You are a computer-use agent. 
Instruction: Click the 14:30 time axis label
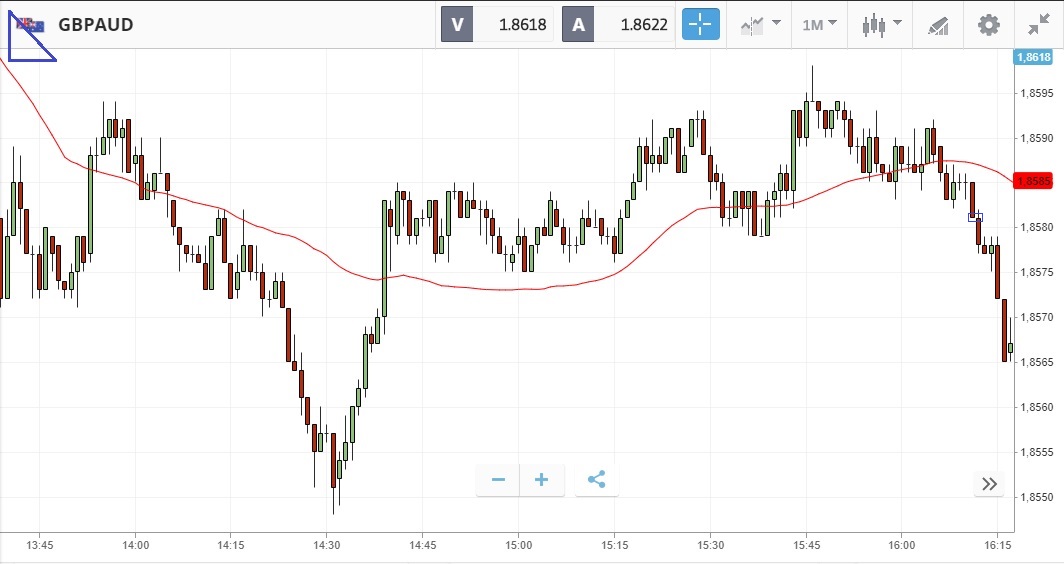pos(327,545)
